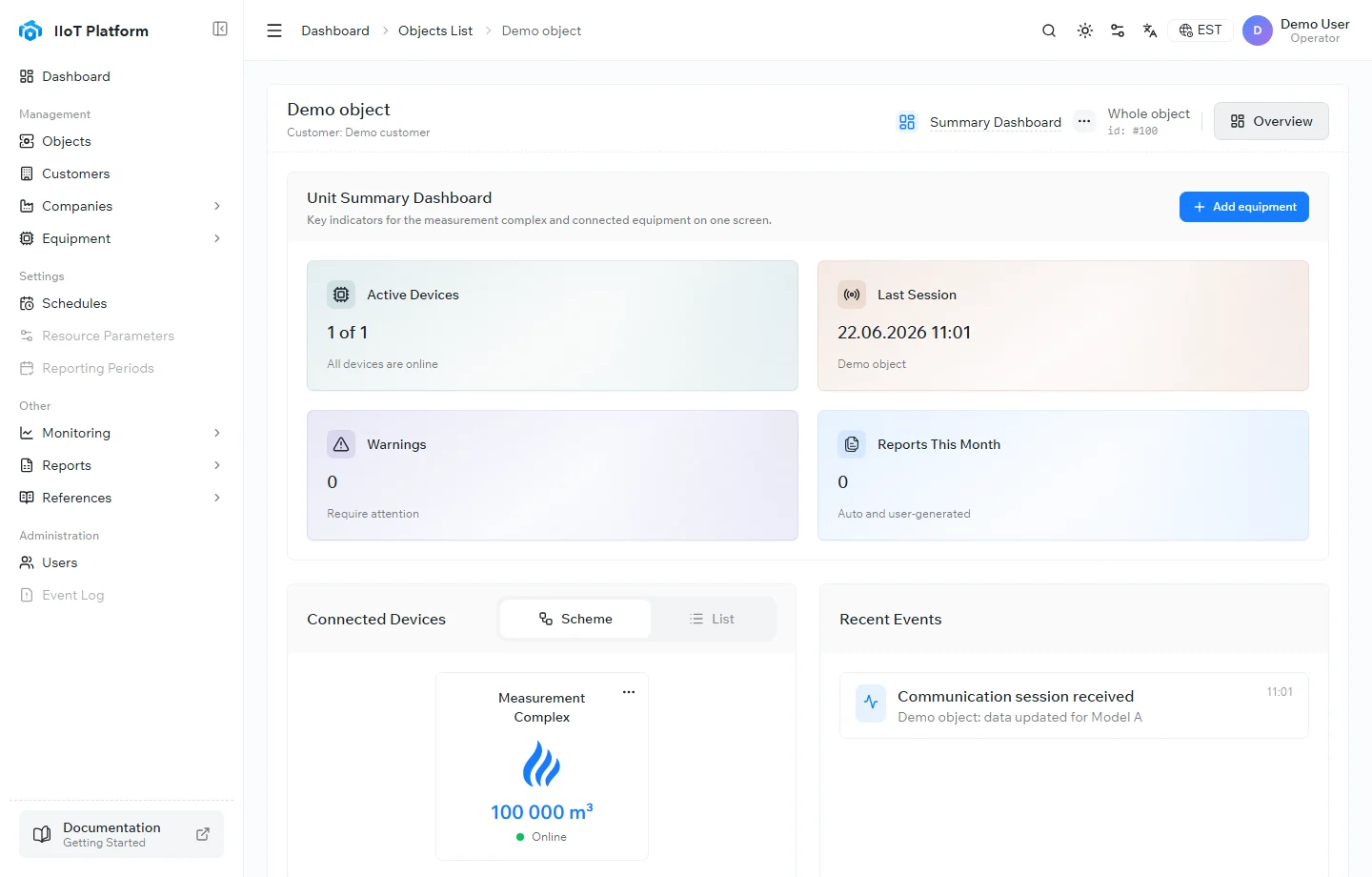The height and width of the screenshot is (877, 1372).
Task: Go to Objects List breadcrumb
Action: coord(435,31)
